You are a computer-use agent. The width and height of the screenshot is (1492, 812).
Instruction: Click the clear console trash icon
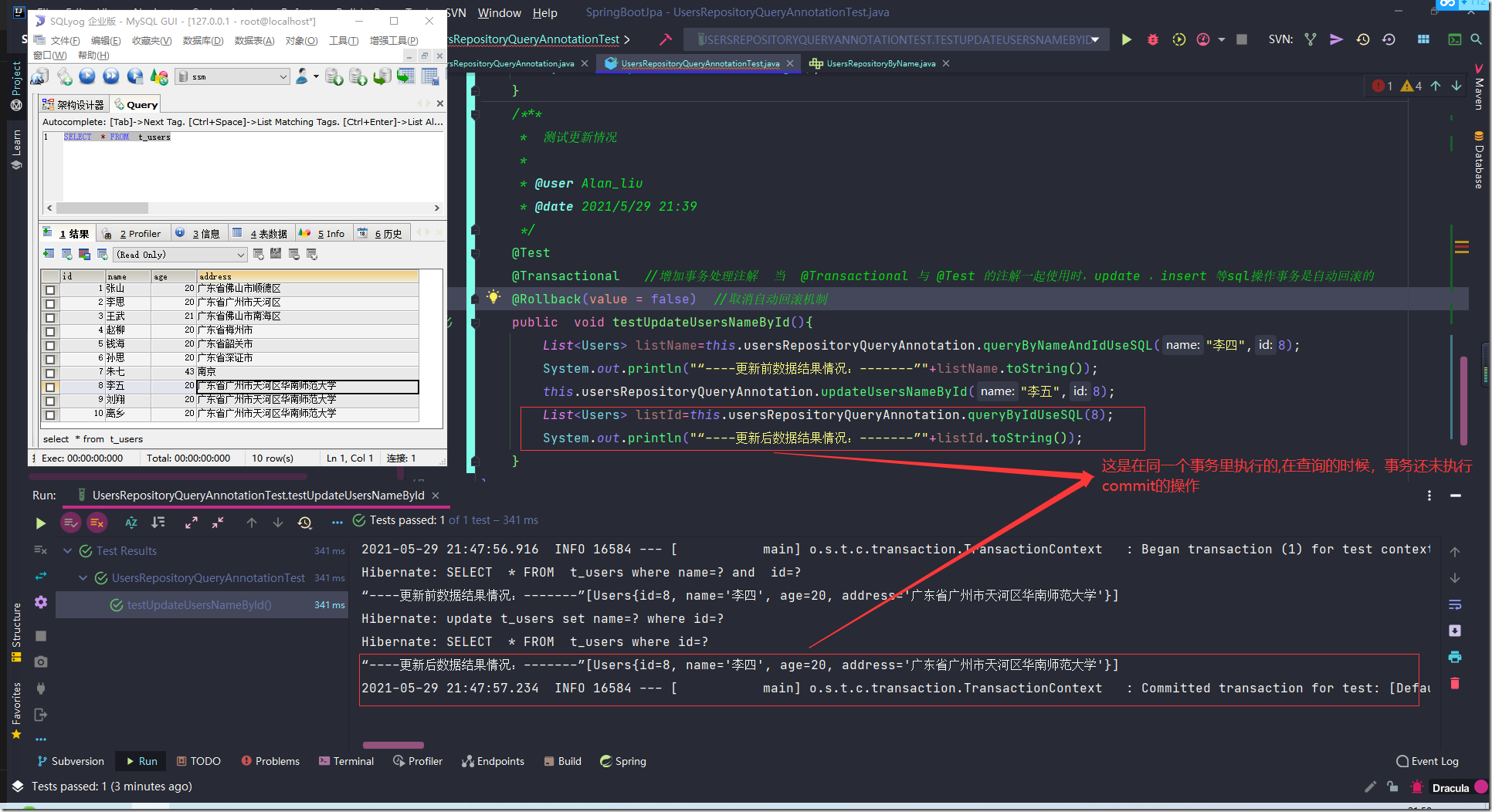click(x=1455, y=683)
